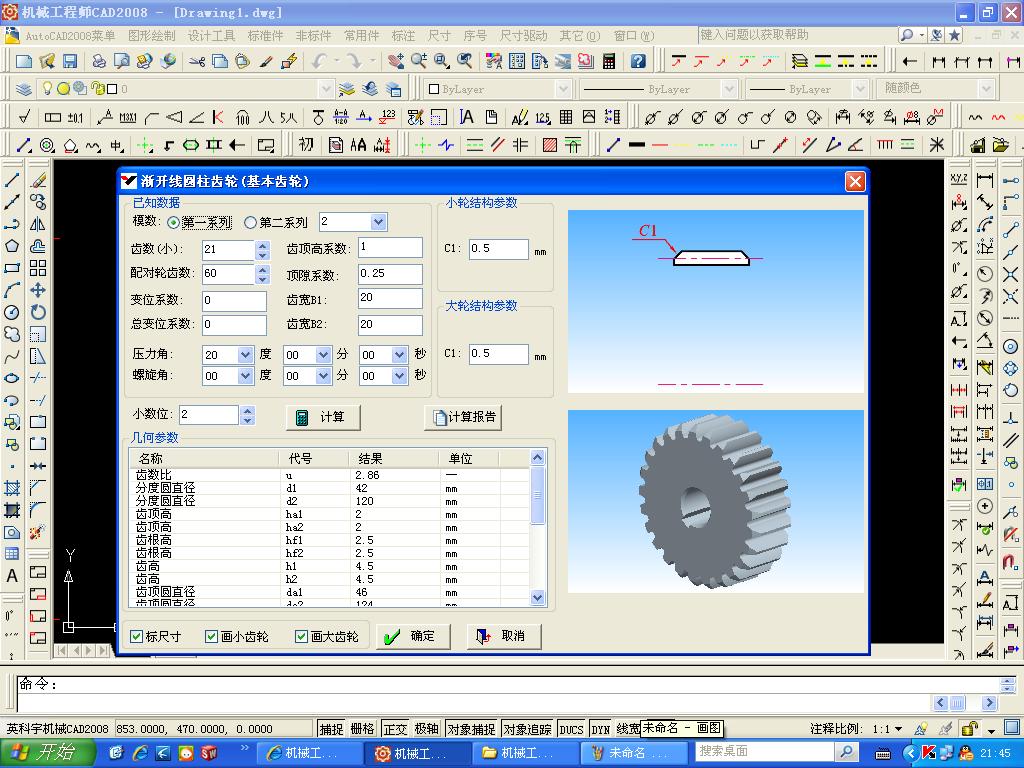
Task: Click the 变位系数 input field
Action: 234,300
